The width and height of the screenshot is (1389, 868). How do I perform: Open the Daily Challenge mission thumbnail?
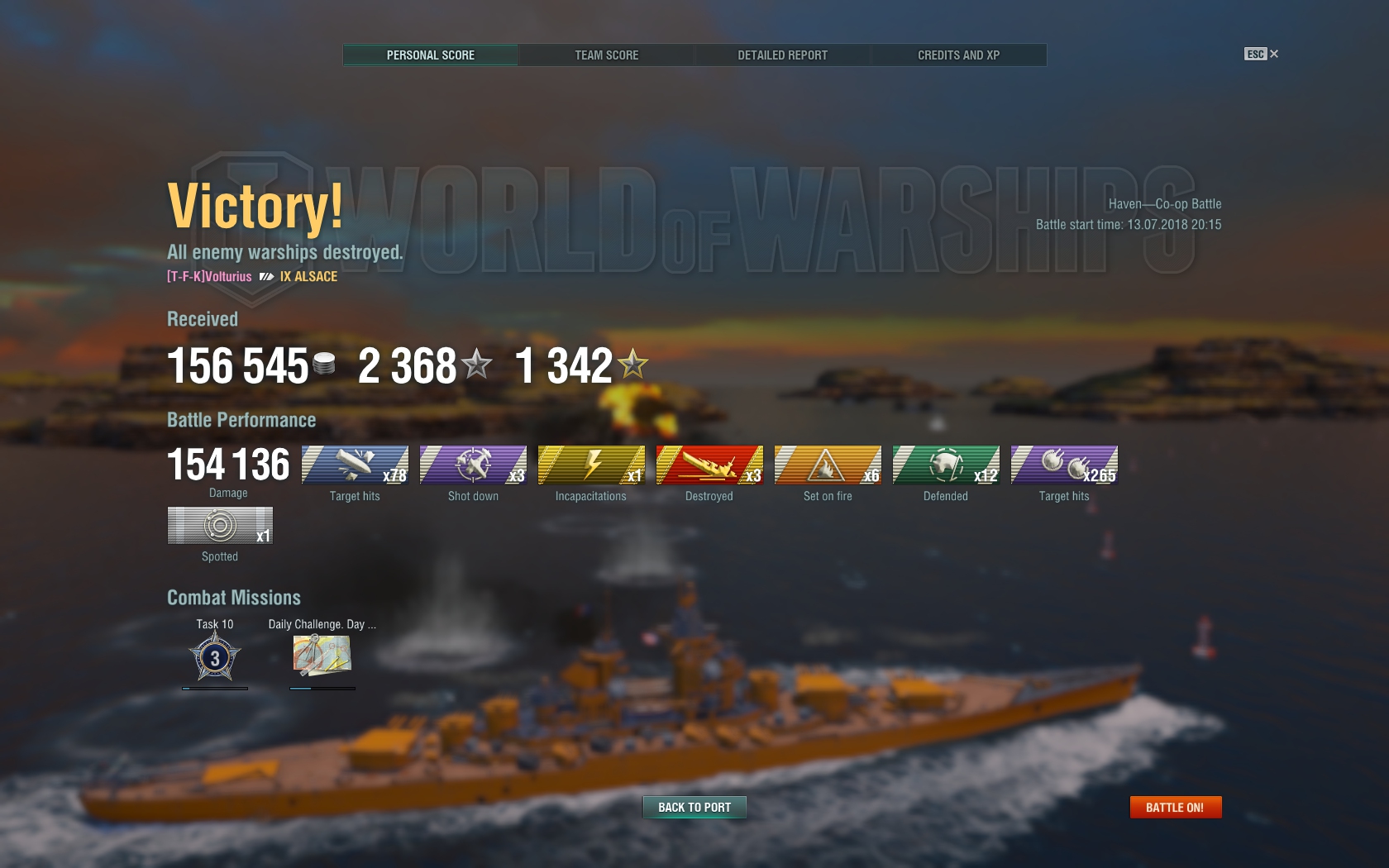(322, 656)
